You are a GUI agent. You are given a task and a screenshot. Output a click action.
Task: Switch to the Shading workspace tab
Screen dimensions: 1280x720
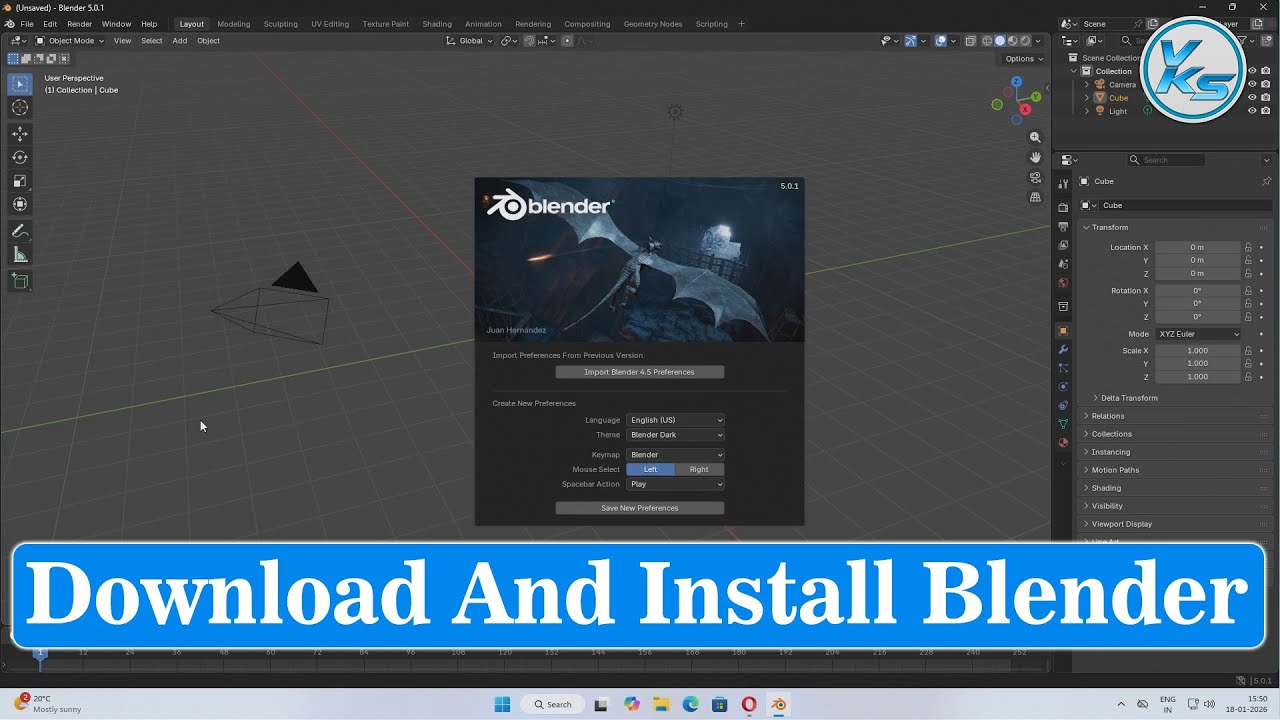pos(437,24)
